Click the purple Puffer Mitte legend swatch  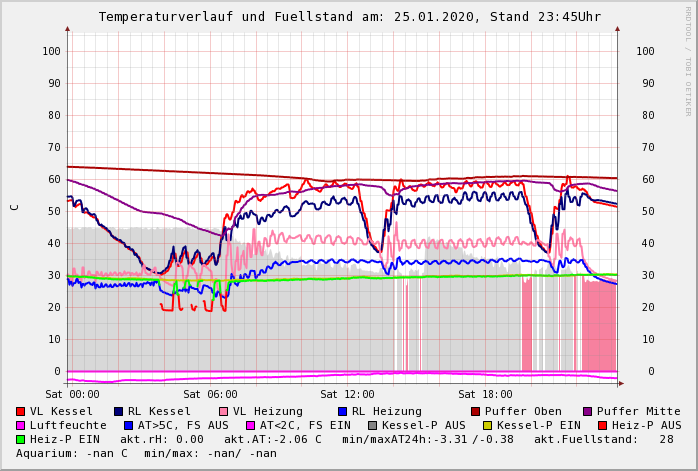pos(587,411)
